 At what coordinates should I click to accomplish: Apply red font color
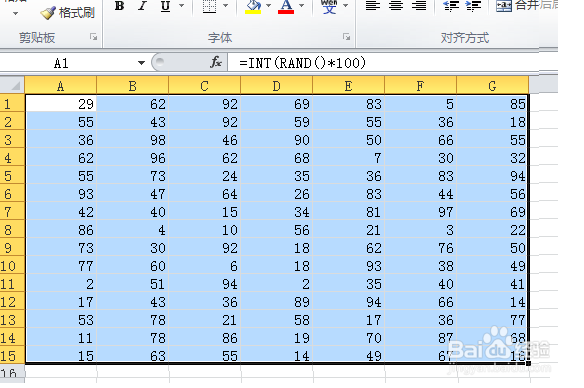(x=286, y=7)
